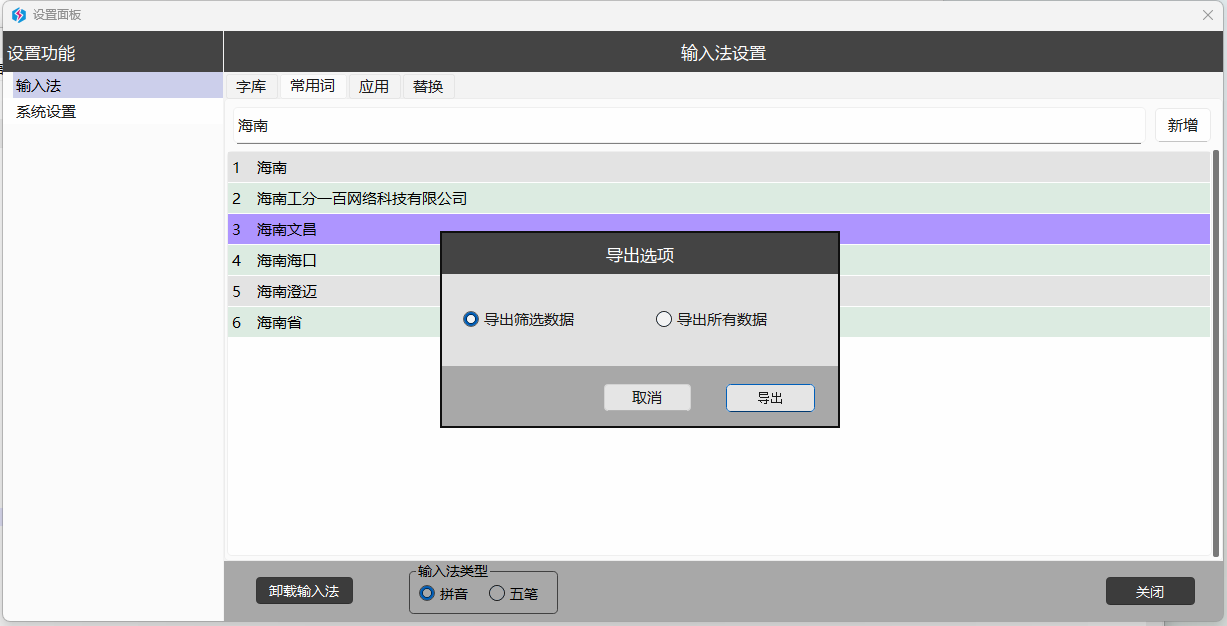1227x626 pixels.
Task: Select 导出所有数据 radio option
Action: [x=663, y=320]
